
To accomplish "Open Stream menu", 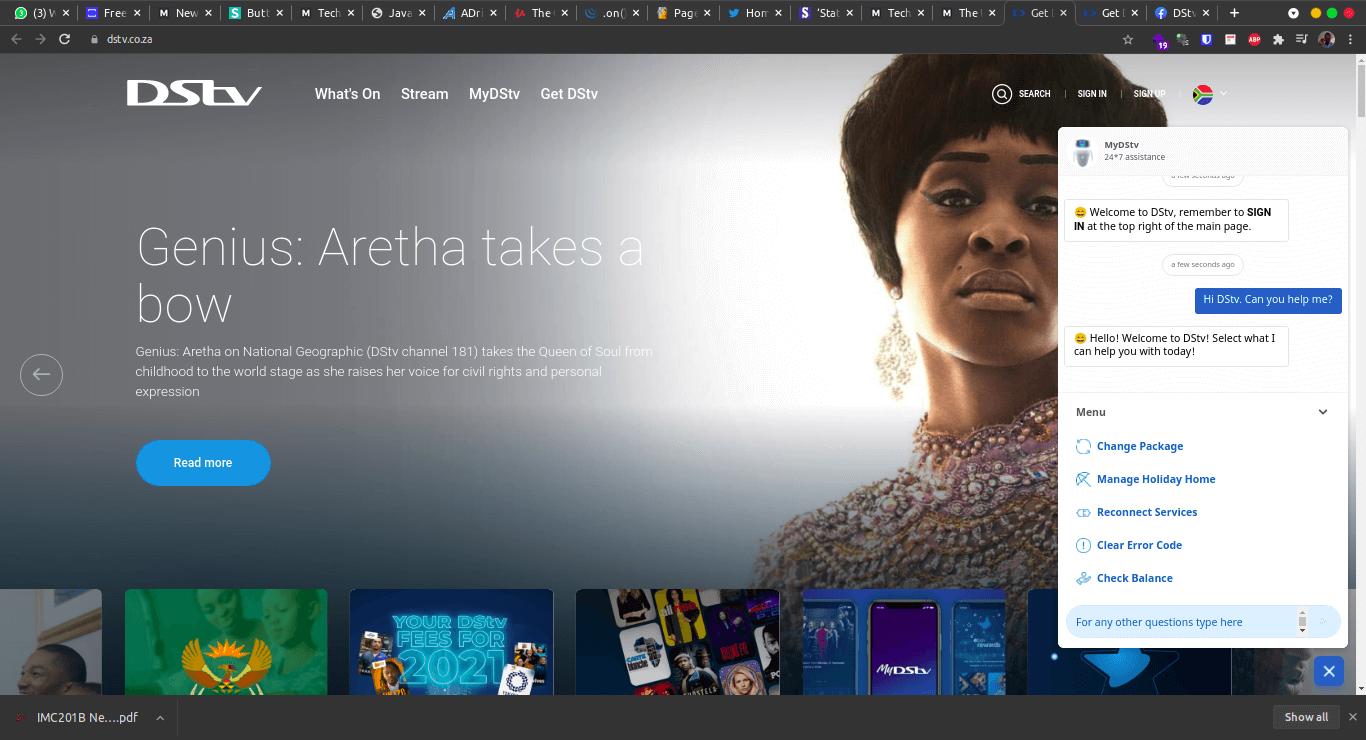I will tap(424, 94).
